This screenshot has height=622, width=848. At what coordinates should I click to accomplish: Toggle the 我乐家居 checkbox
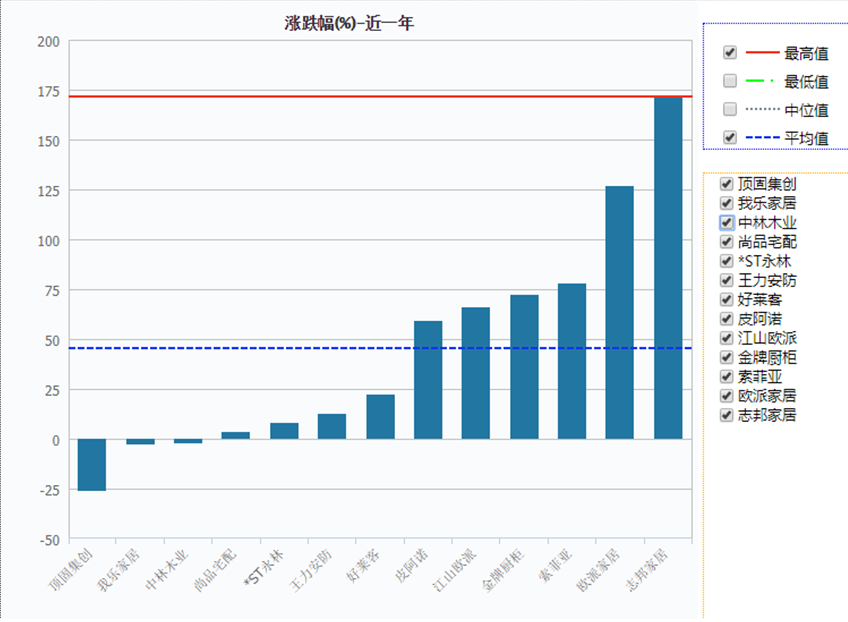click(727, 203)
